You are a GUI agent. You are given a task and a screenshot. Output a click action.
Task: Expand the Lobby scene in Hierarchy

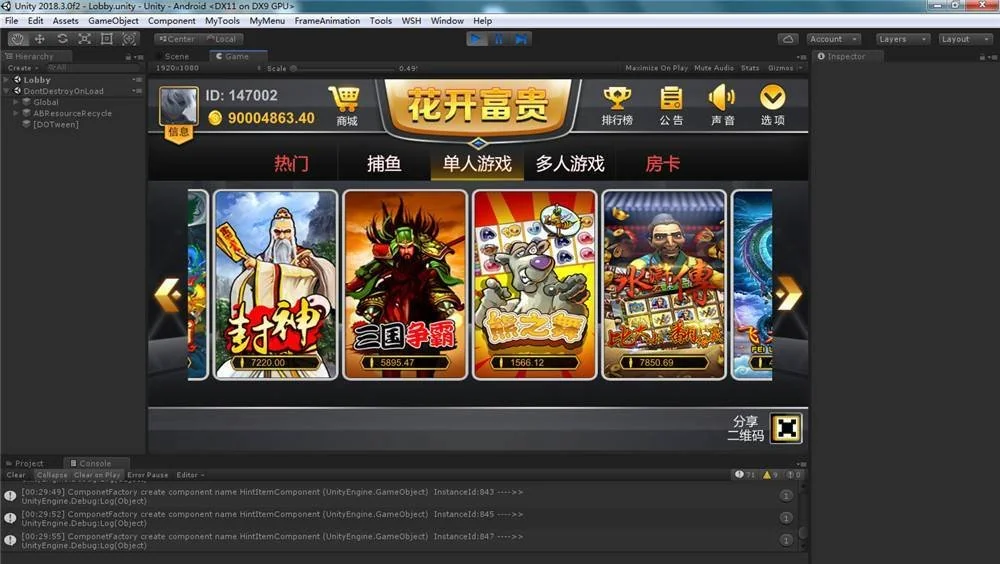point(7,80)
